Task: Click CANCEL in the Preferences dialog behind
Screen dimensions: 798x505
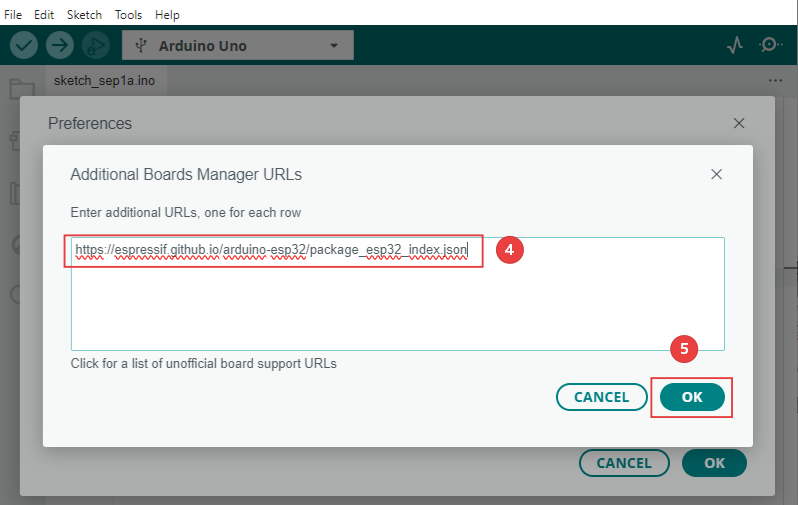Action: coord(624,463)
